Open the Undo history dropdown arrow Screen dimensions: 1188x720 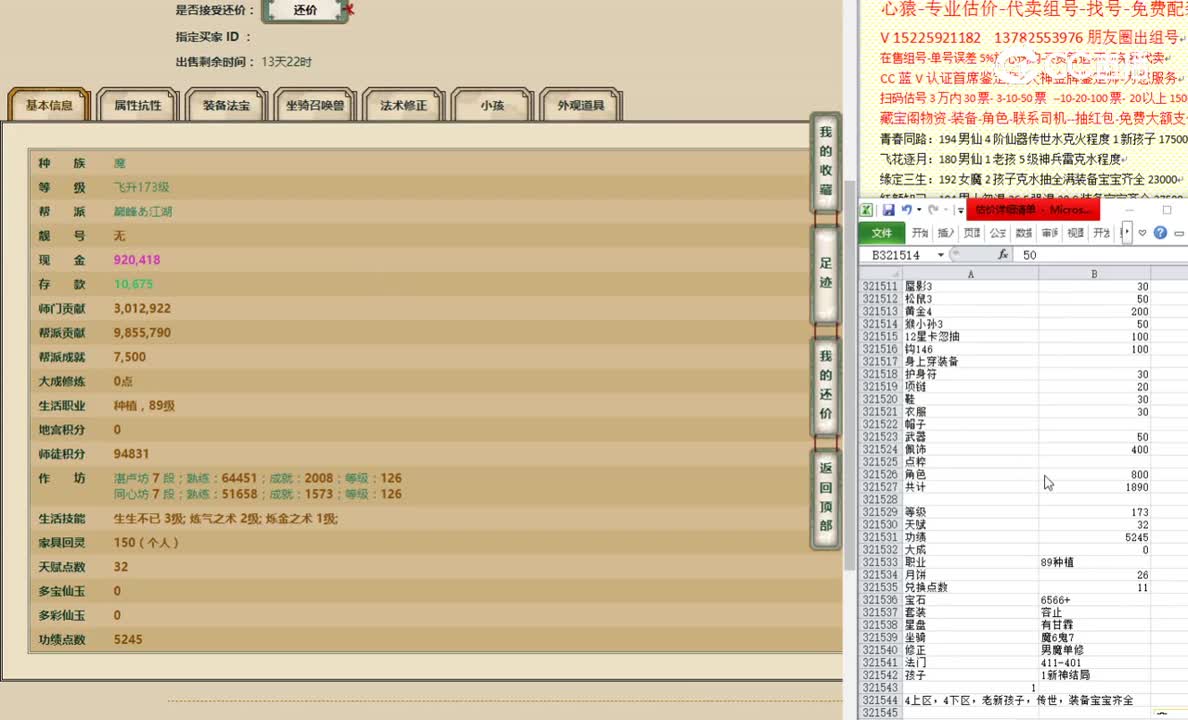click(919, 210)
